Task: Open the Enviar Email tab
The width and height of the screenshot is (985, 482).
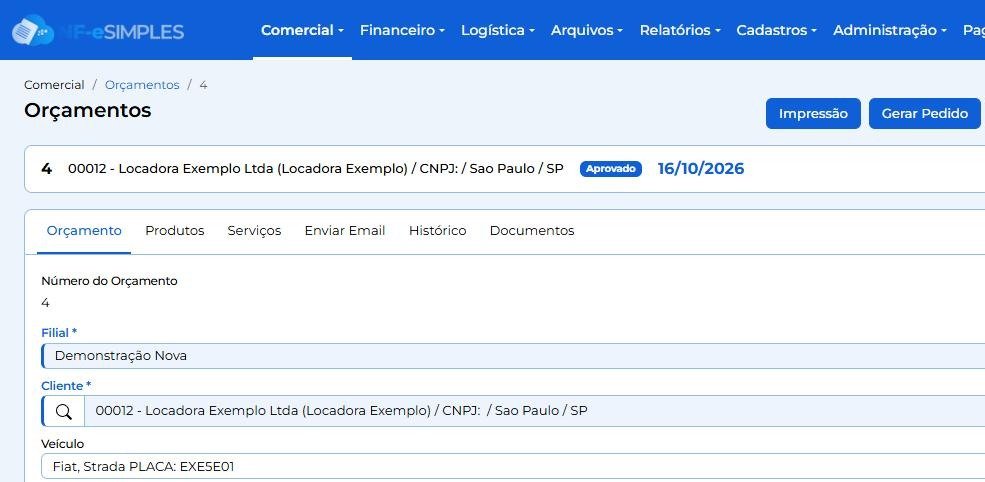Action: (345, 231)
